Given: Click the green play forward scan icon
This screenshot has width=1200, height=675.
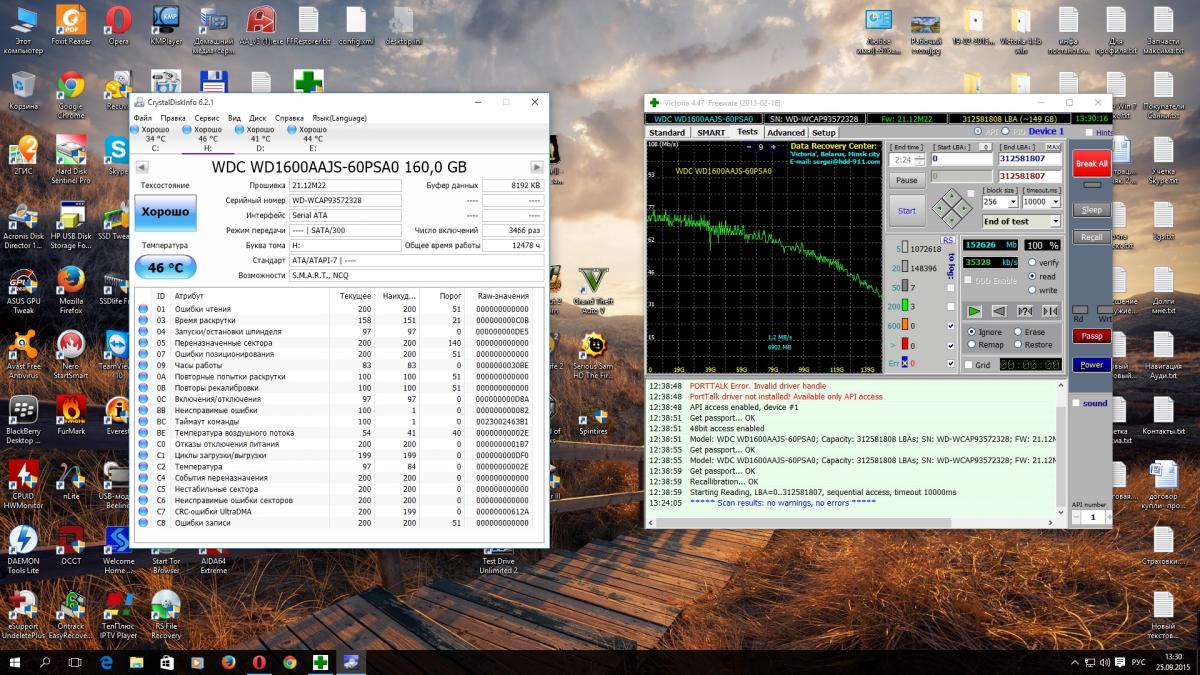Looking at the screenshot, I should click(x=974, y=311).
